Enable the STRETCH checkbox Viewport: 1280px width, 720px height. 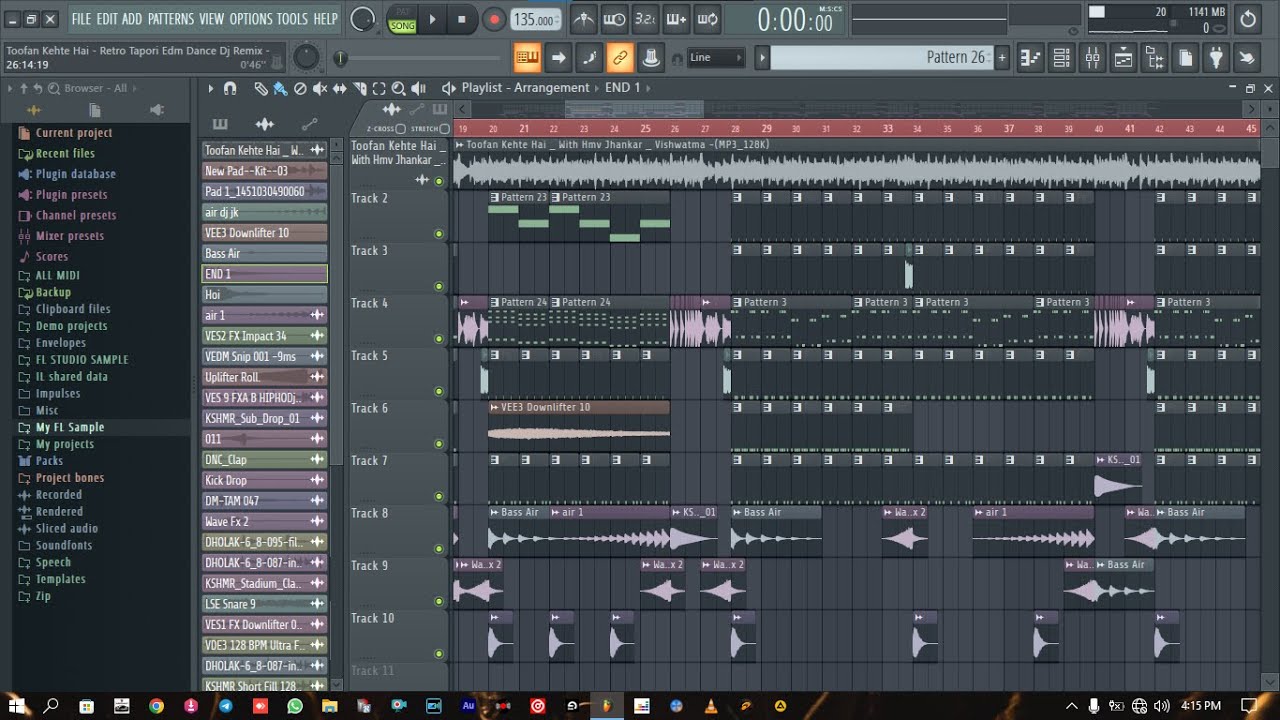coord(445,129)
